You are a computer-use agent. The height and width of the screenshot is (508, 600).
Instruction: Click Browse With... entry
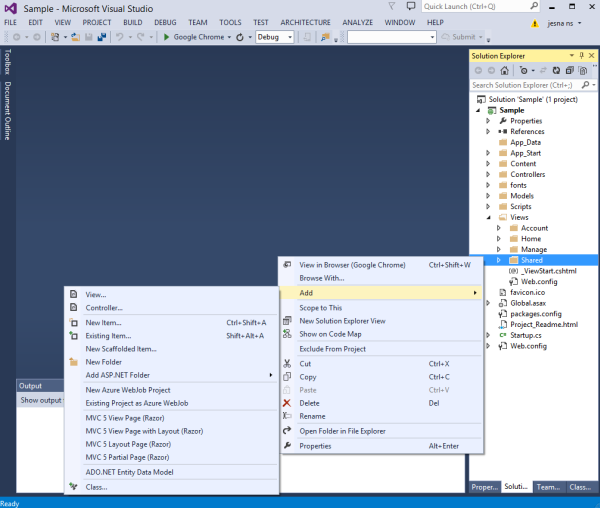380,278
